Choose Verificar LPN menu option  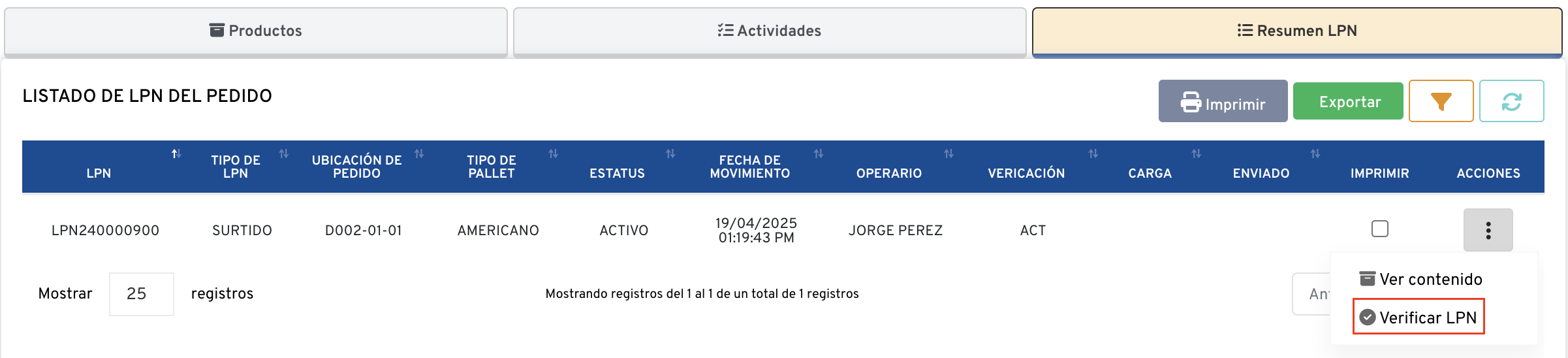[1419, 317]
